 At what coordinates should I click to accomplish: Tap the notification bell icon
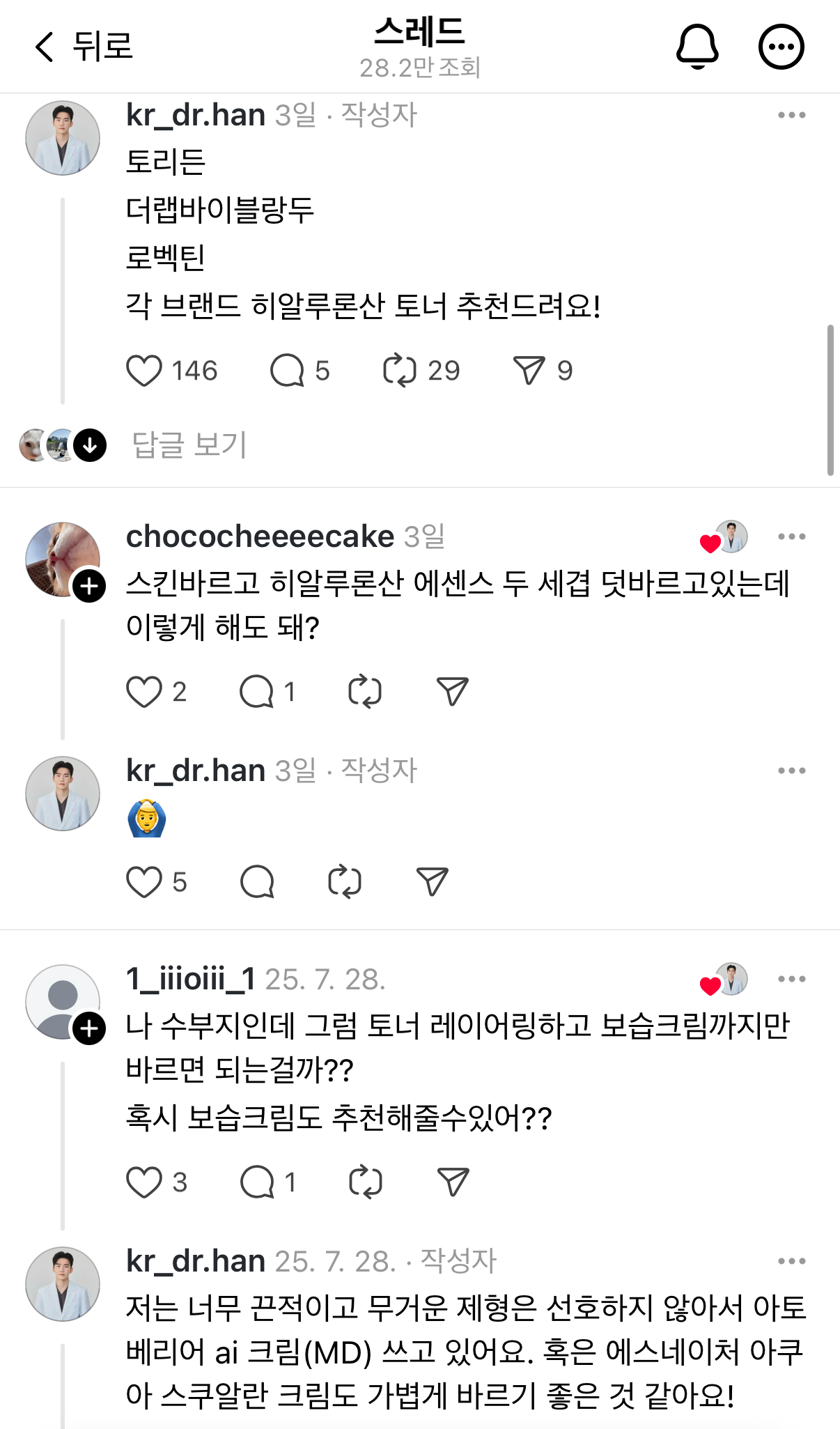tap(697, 47)
